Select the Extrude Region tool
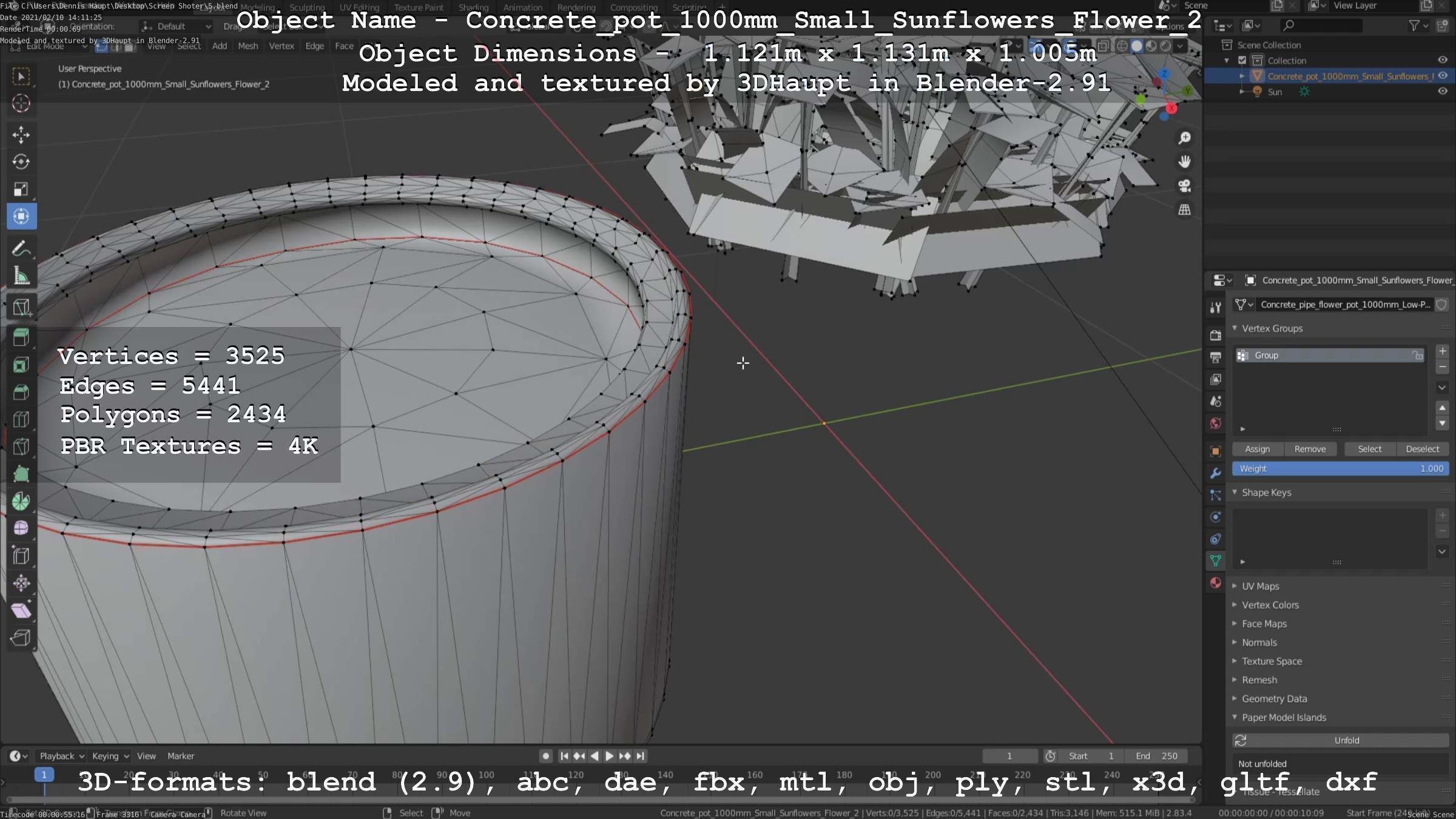 pos(21,337)
